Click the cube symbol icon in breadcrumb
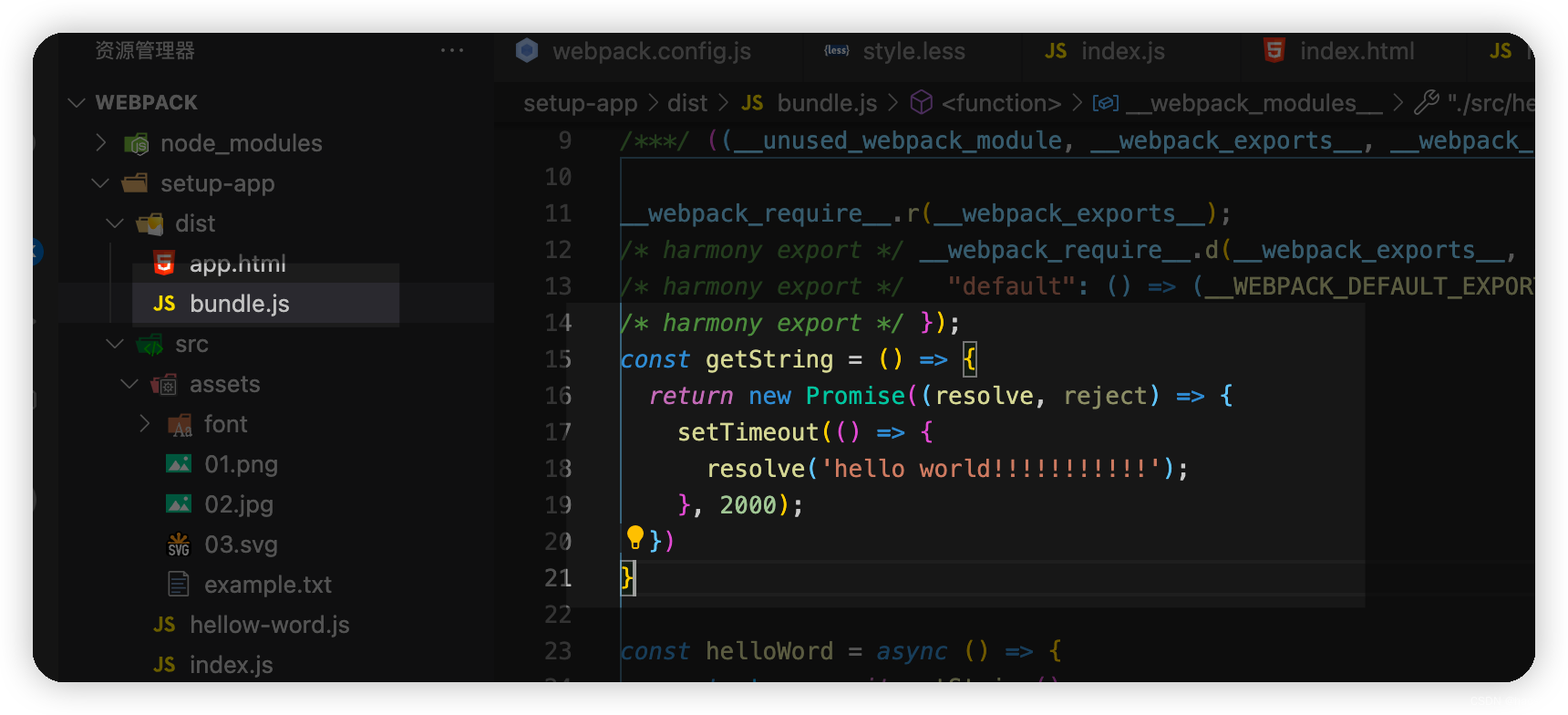 (x=922, y=102)
